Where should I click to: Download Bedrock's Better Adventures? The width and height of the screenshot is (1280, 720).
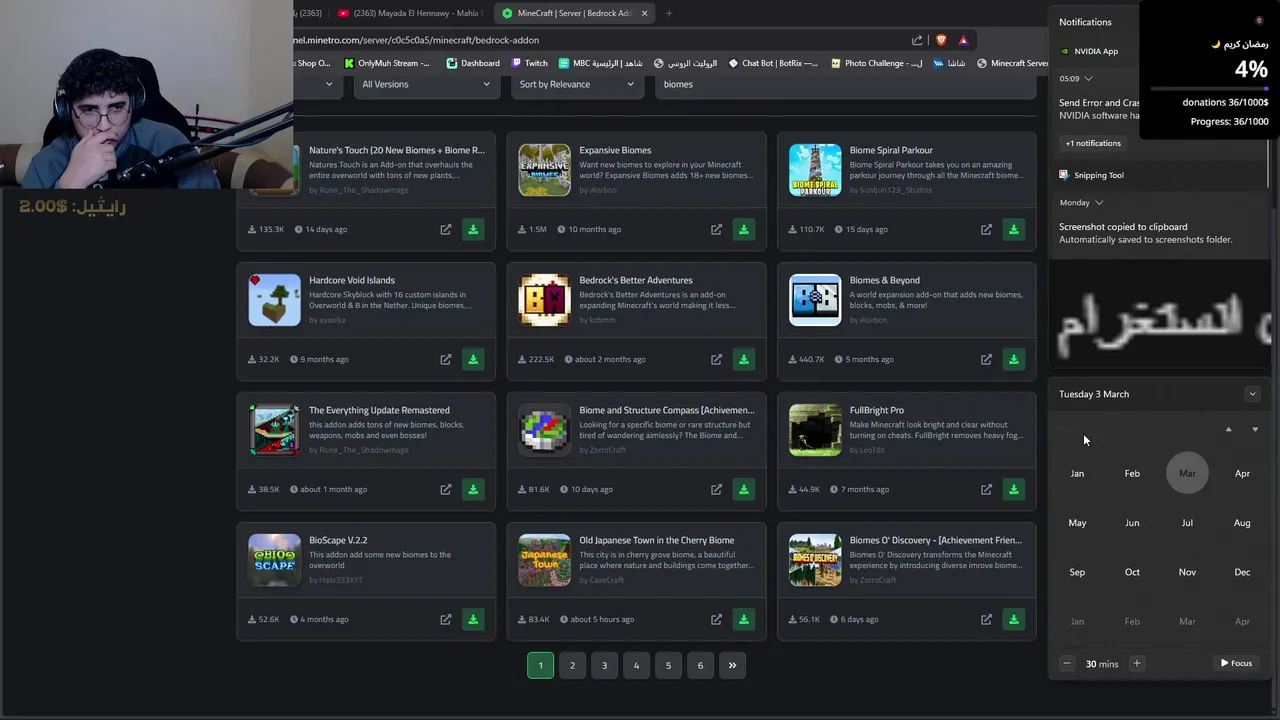click(x=743, y=359)
